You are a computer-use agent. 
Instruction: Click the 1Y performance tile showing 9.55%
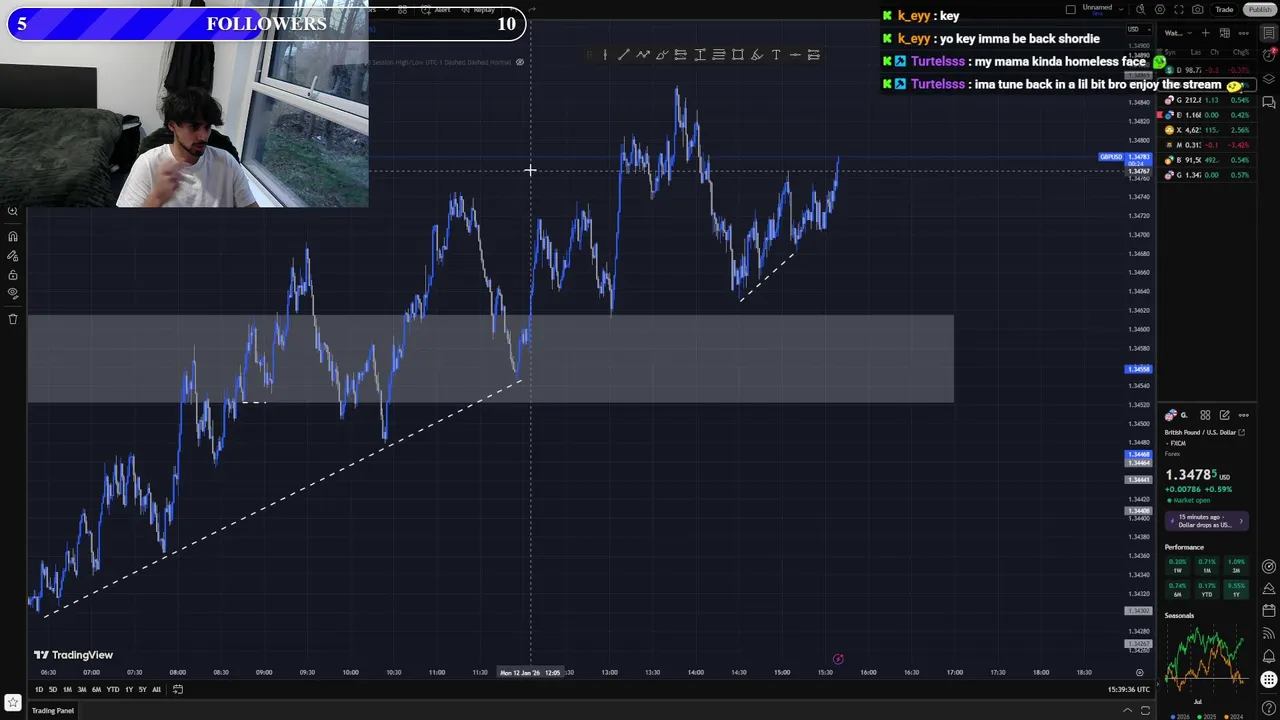pyautogui.click(x=1237, y=590)
